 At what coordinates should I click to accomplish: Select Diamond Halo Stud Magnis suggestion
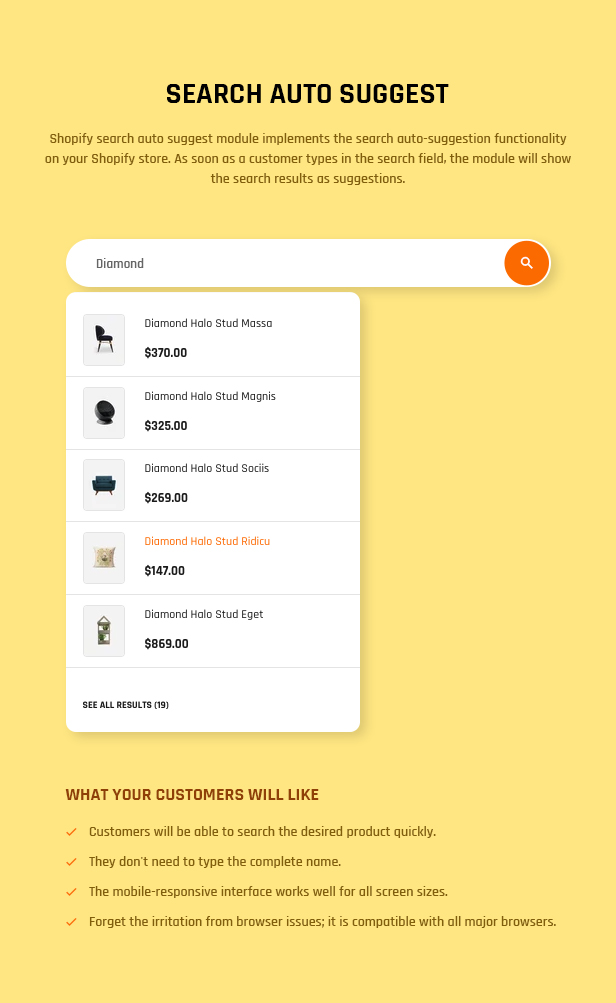210,396
